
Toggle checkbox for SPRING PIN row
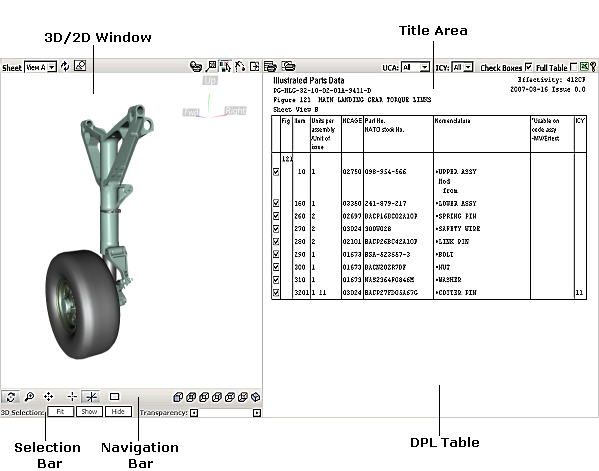[x=276, y=216]
